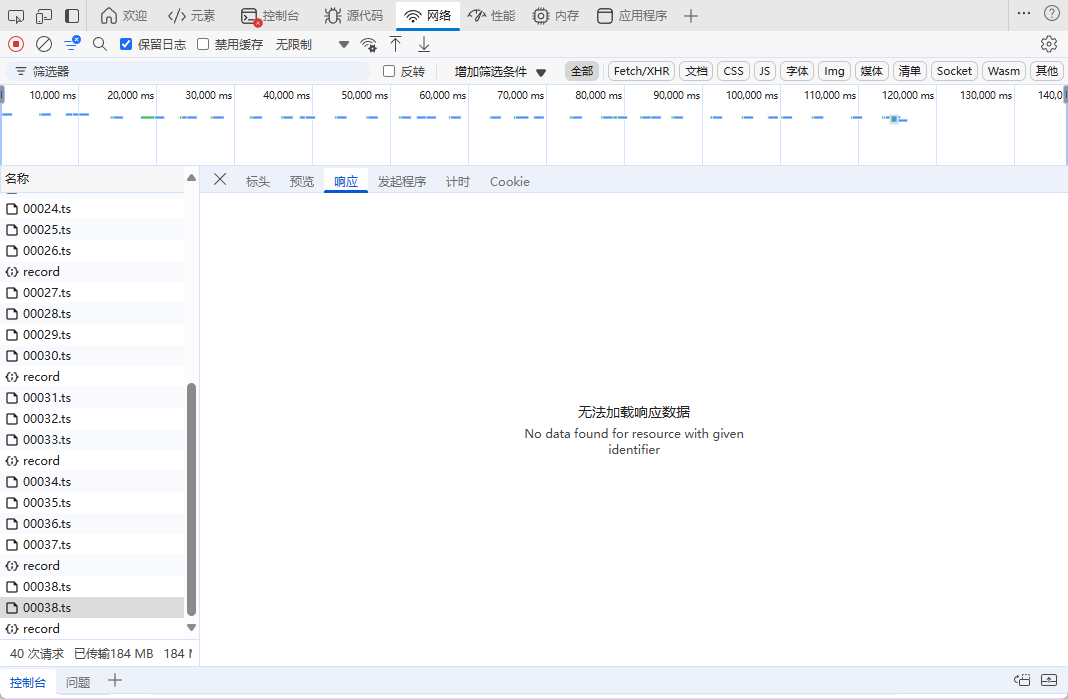Click the throttling dropdown arrow
This screenshot has width=1068, height=699.
tap(344, 45)
